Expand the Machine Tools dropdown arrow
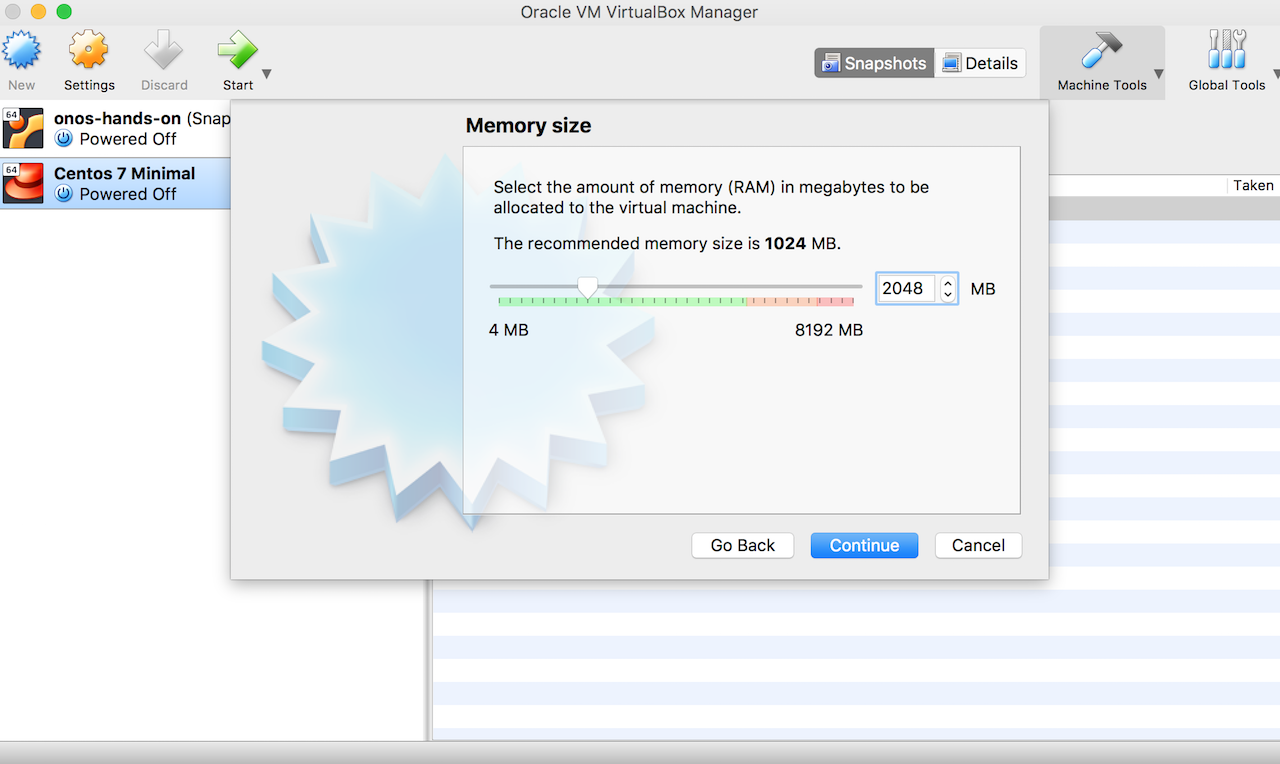This screenshot has height=764, width=1280. [x=1158, y=74]
